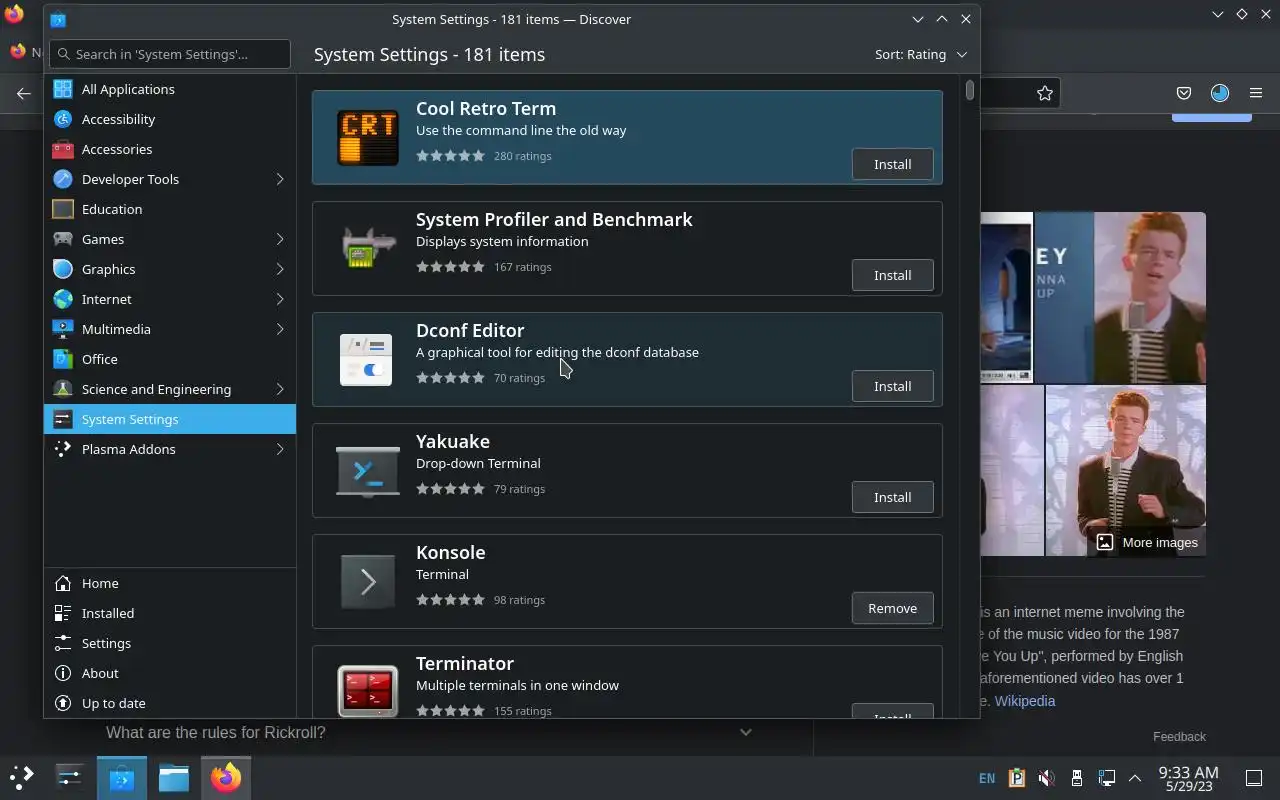Save page to Pocket in Firefox

coord(1184,93)
